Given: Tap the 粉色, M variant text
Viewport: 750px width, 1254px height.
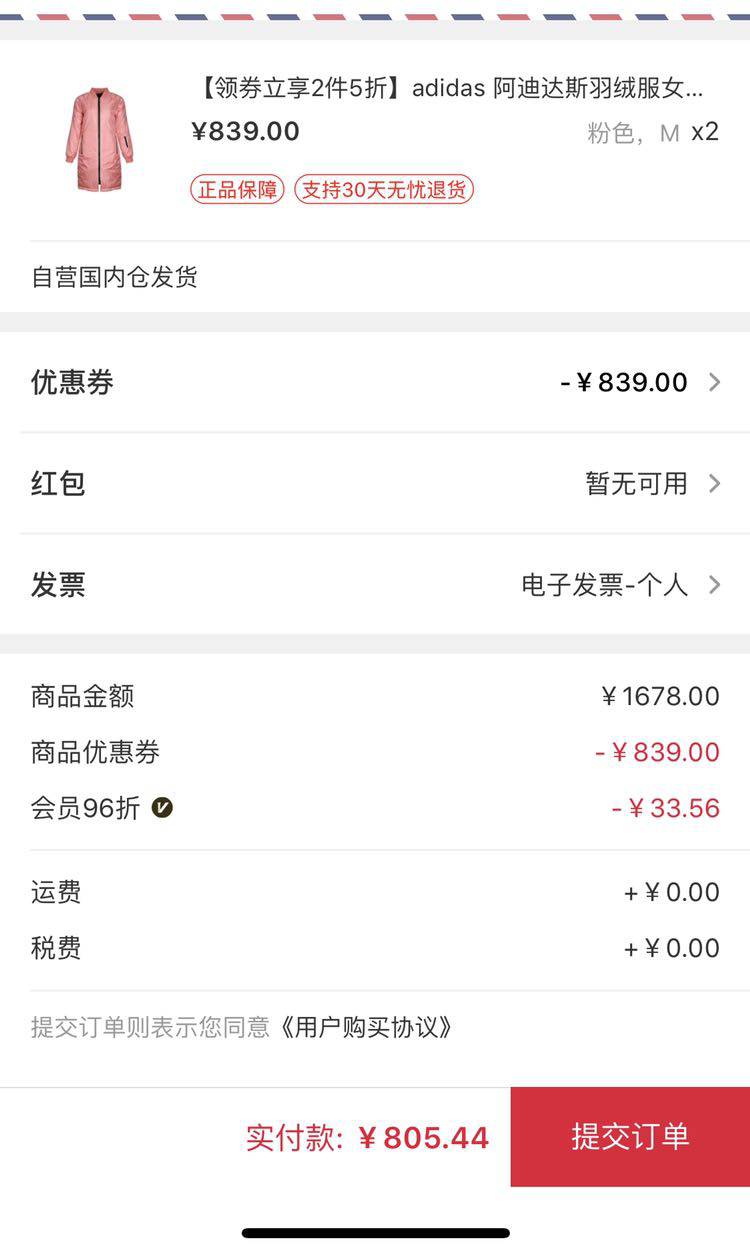Looking at the screenshot, I should (633, 133).
